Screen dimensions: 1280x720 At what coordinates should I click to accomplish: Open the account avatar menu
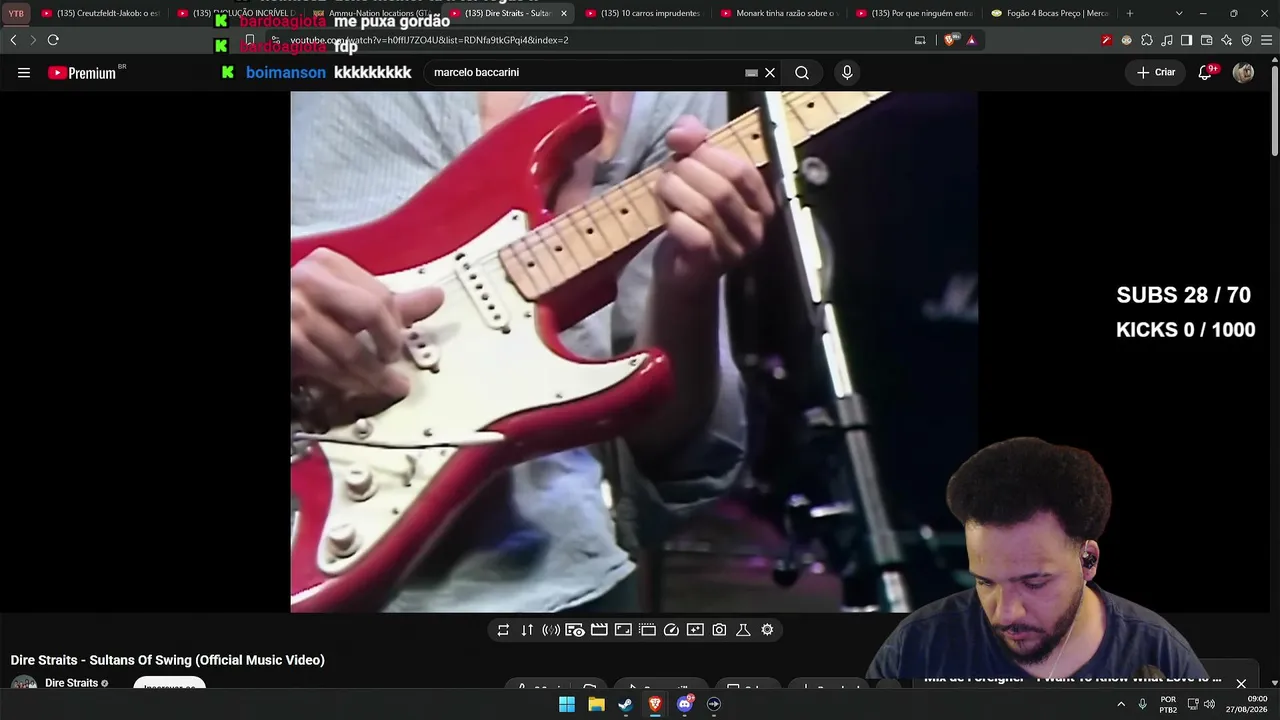(x=1243, y=72)
